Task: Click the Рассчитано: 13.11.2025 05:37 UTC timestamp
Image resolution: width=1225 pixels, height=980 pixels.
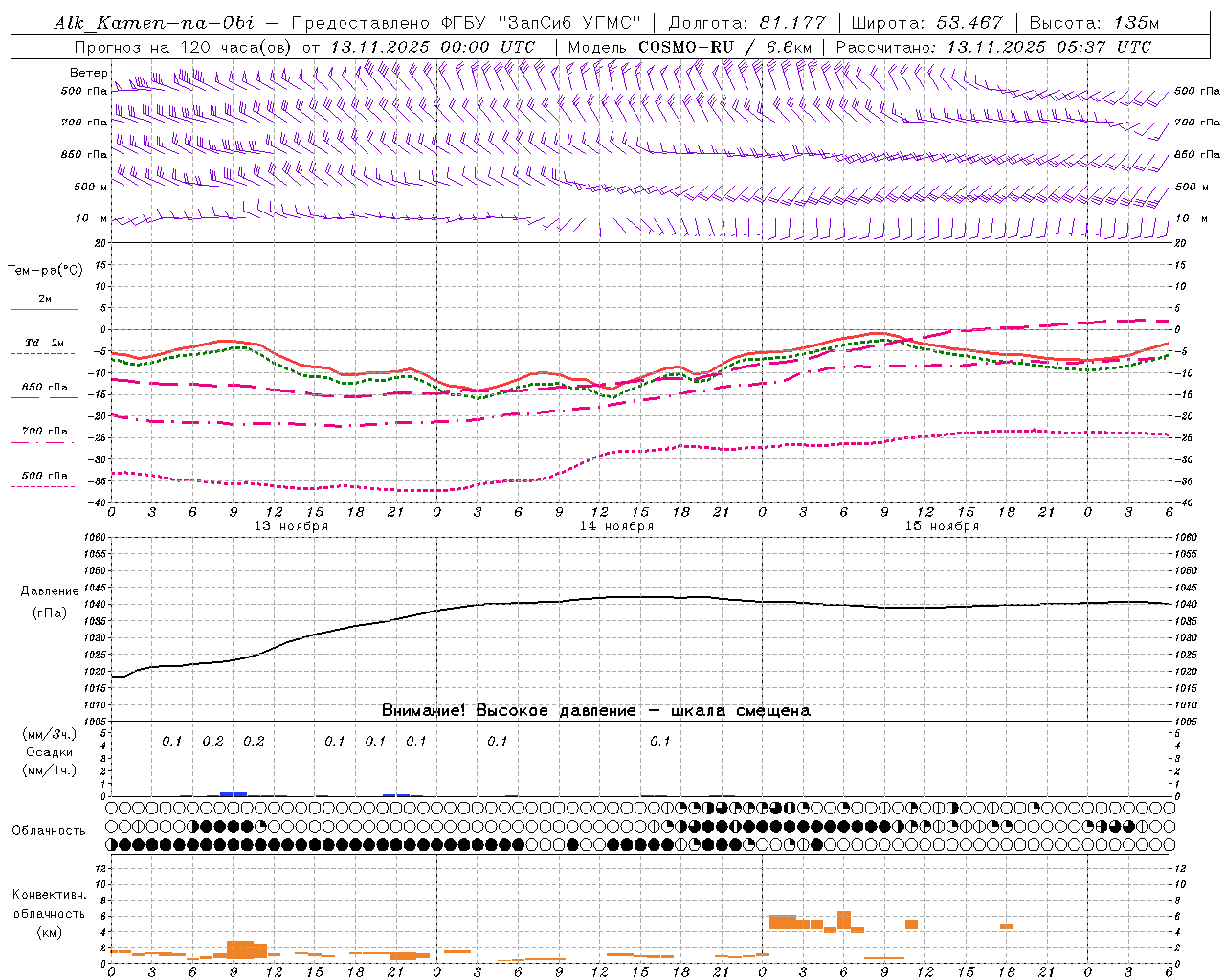Action: (x=993, y=47)
